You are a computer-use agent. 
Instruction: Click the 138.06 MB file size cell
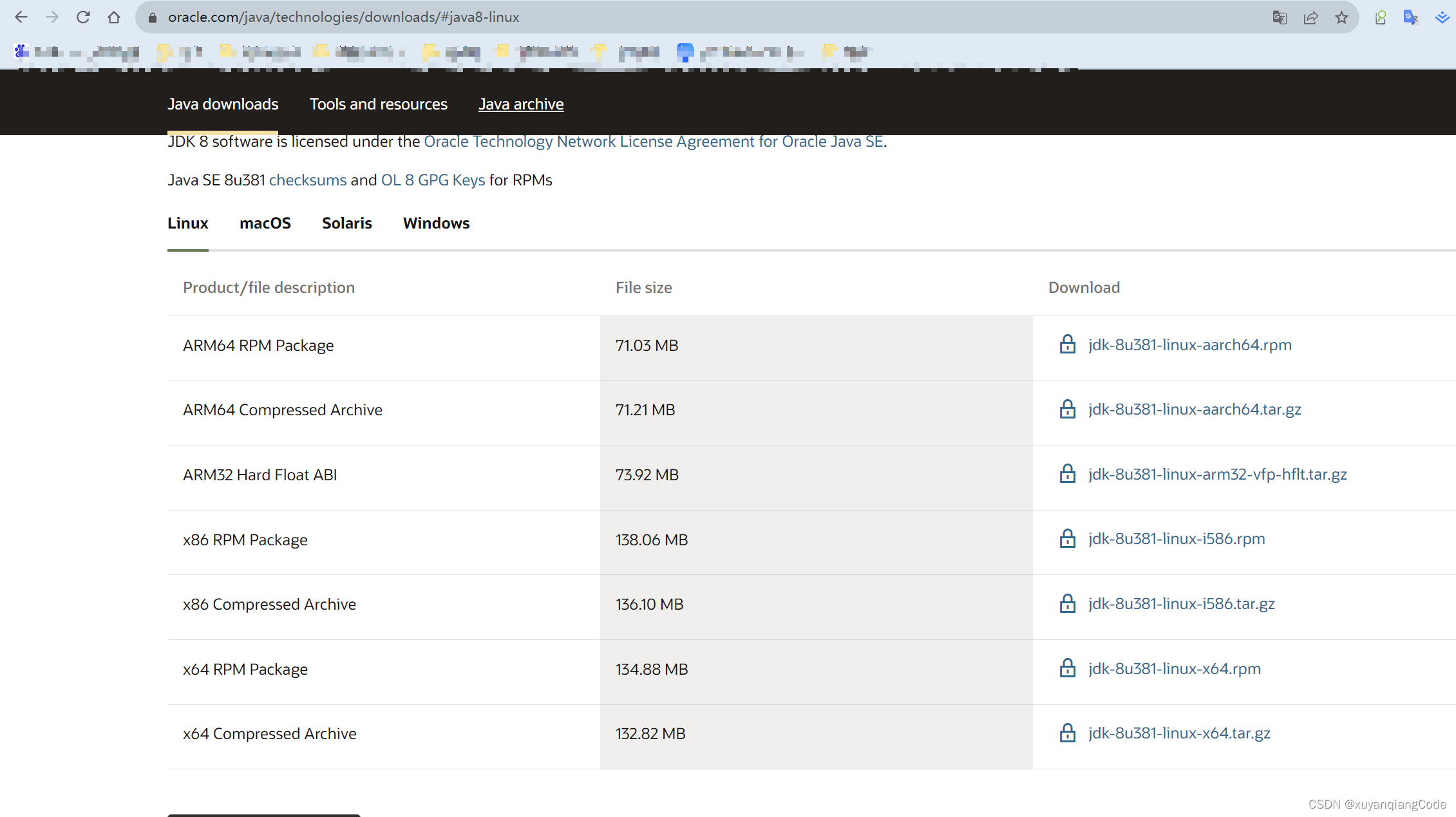click(816, 543)
